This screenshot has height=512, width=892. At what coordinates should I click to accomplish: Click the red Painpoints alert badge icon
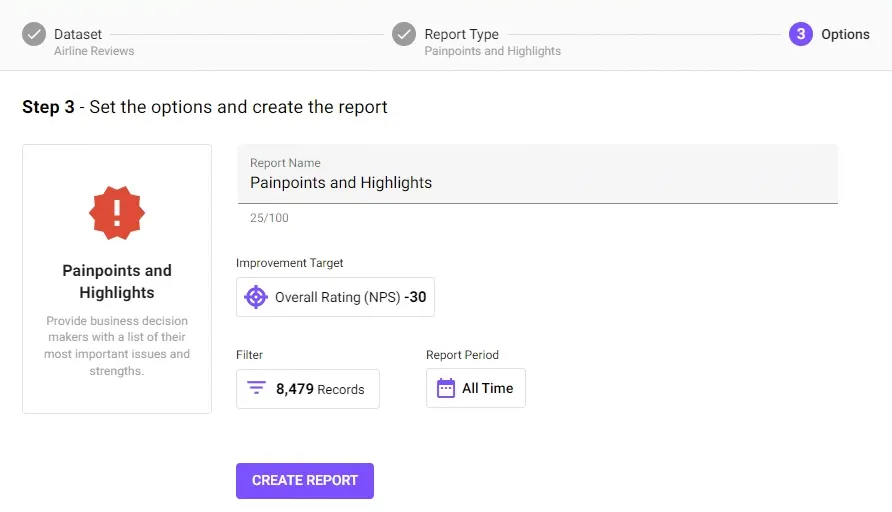(x=117, y=213)
